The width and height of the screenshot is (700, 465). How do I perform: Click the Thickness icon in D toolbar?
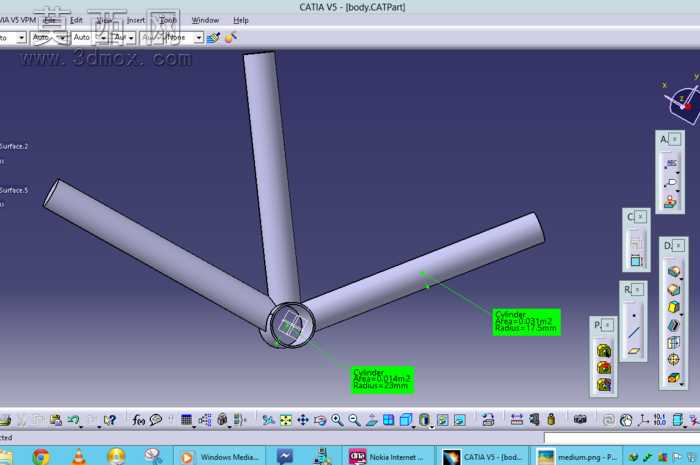(674, 342)
